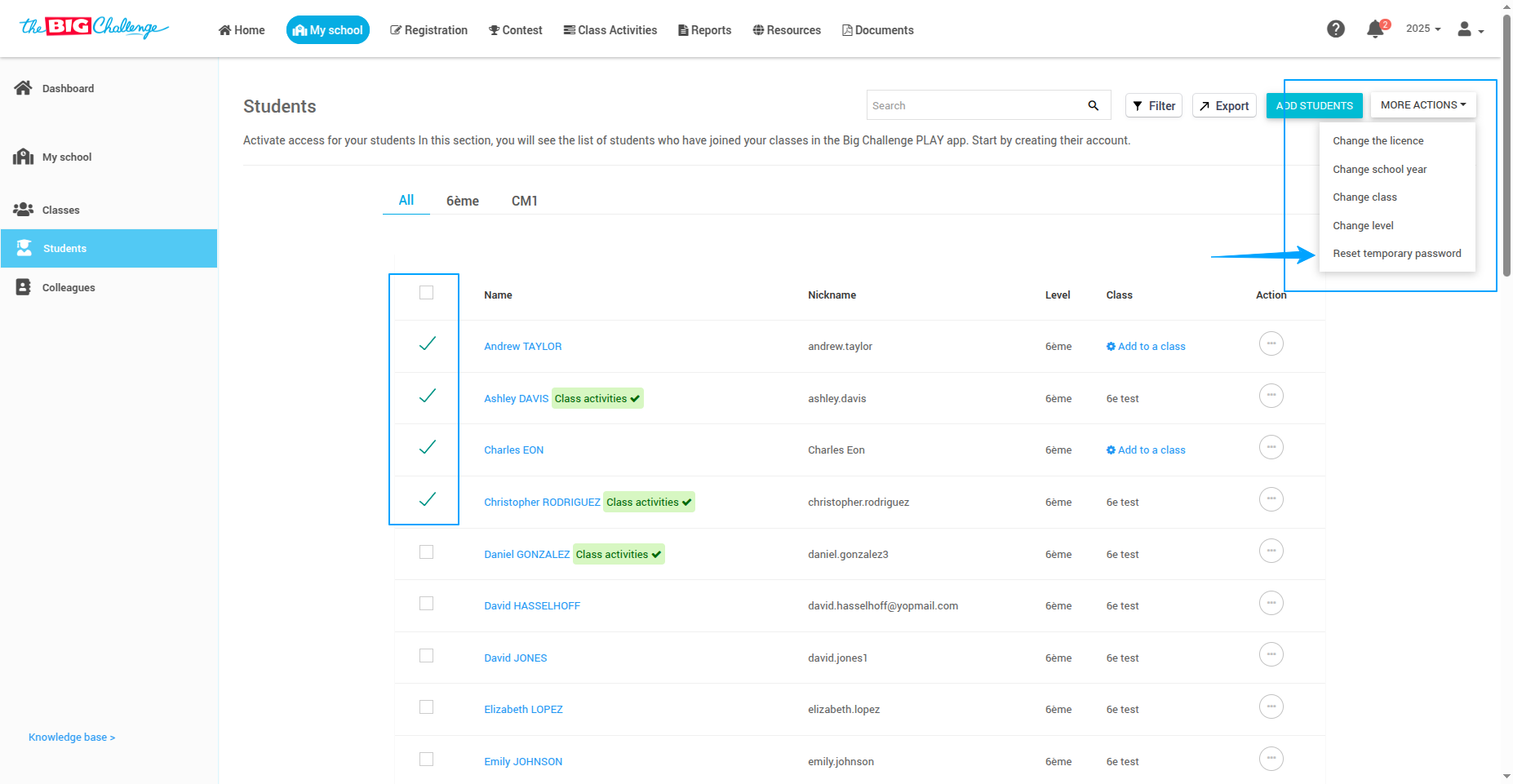Open action menu for Emily JOHNSON
The image size is (1513, 784).
[x=1271, y=759]
